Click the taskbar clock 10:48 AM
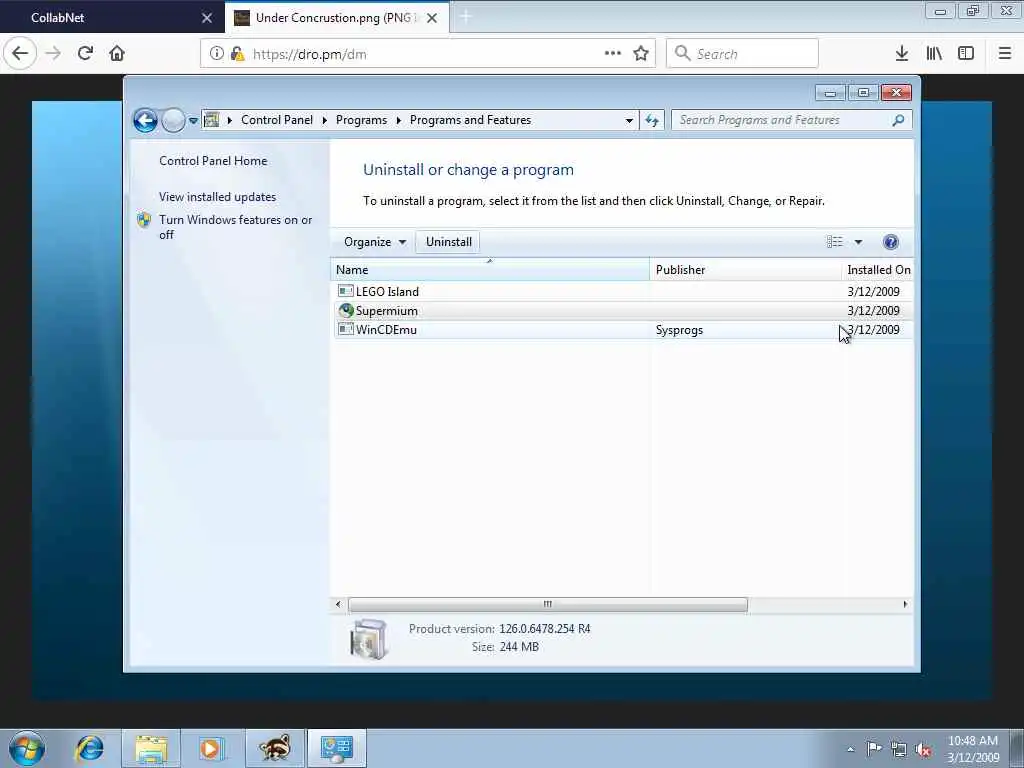 click(x=972, y=741)
